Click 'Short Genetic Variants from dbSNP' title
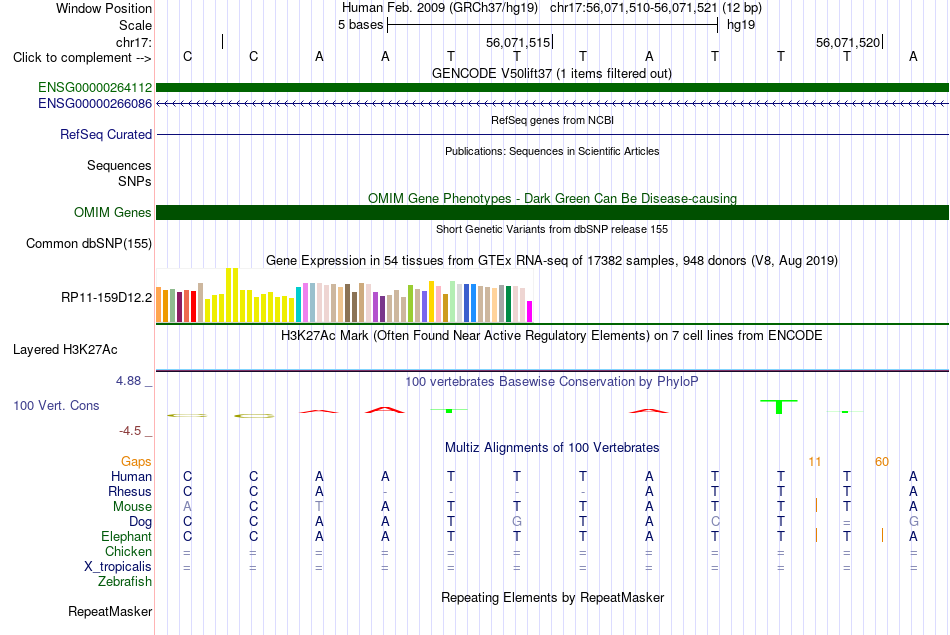 (x=552, y=230)
